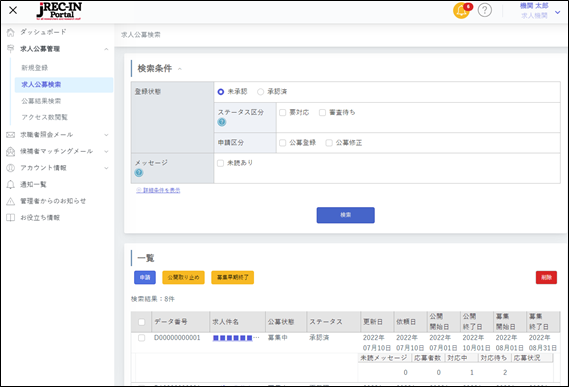Collapse the 求人公募管理 menu chevron

pos(106,49)
